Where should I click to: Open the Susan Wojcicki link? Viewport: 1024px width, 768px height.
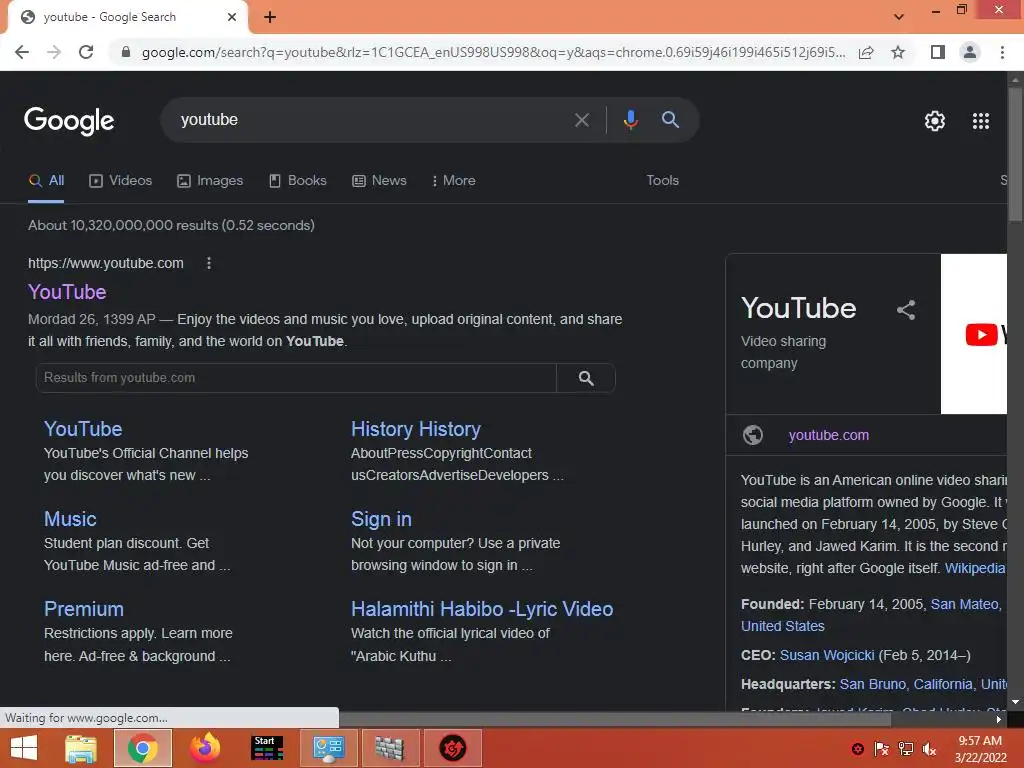(827, 656)
